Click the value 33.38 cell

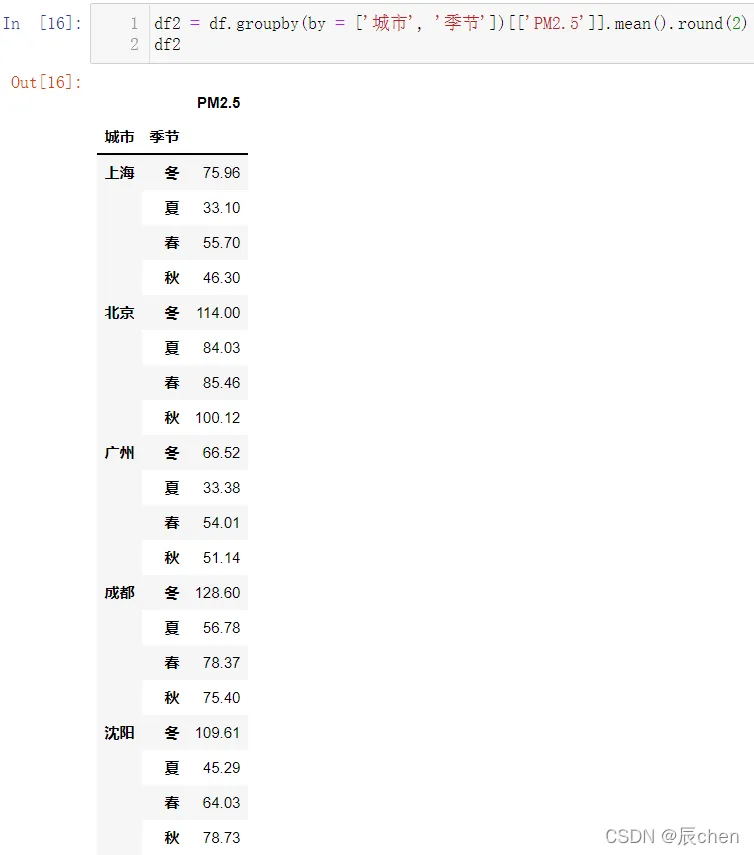221,488
